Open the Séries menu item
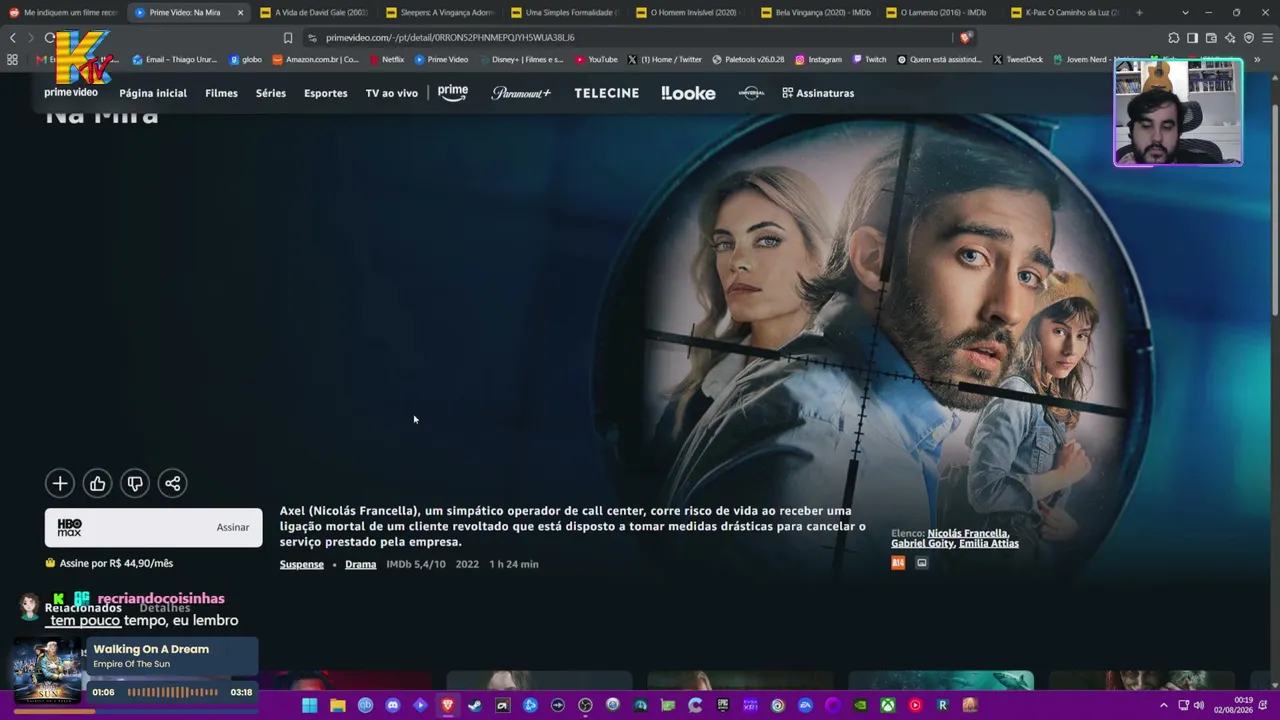1280x720 pixels. point(271,93)
